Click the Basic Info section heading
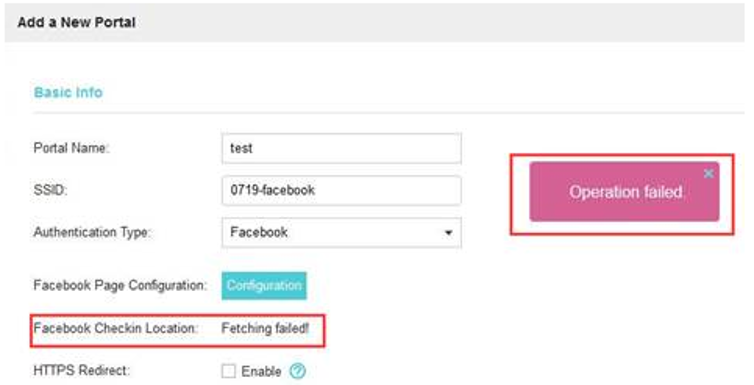This screenshot has height=385, width=754. 68,92
